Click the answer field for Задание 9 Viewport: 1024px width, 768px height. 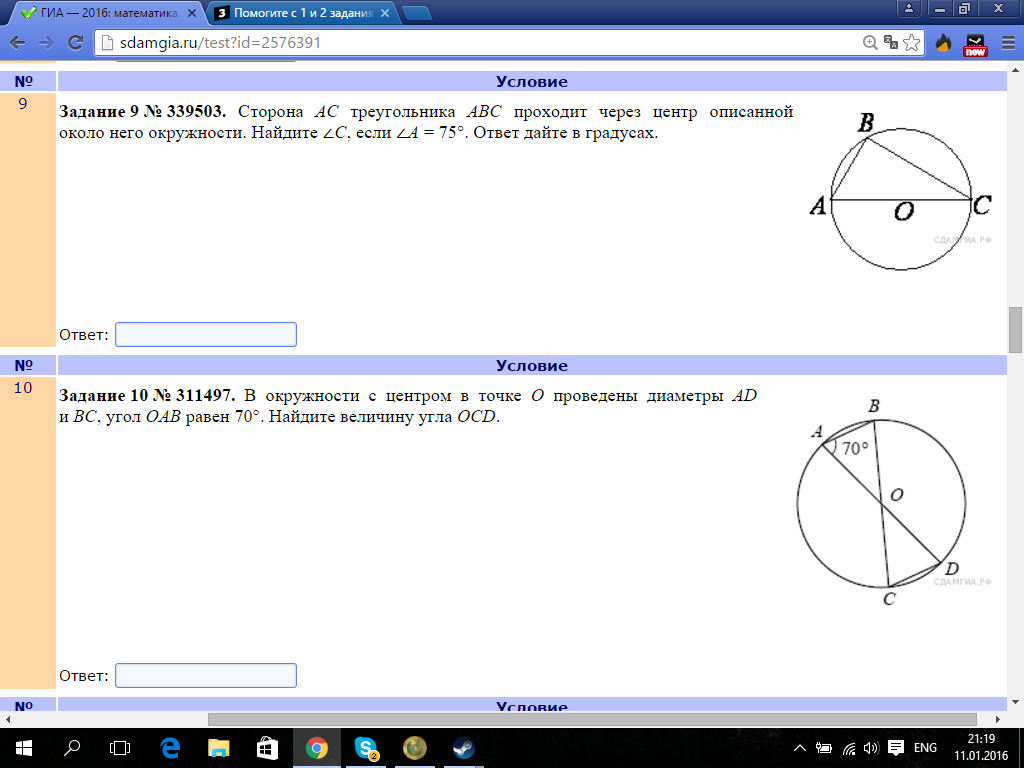pyautogui.click(x=206, y=335)
